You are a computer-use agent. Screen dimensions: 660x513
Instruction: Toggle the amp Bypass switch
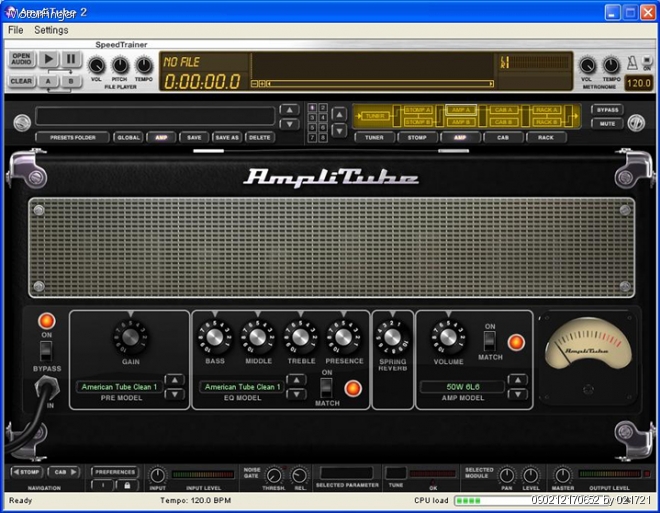tap(45, 351)
